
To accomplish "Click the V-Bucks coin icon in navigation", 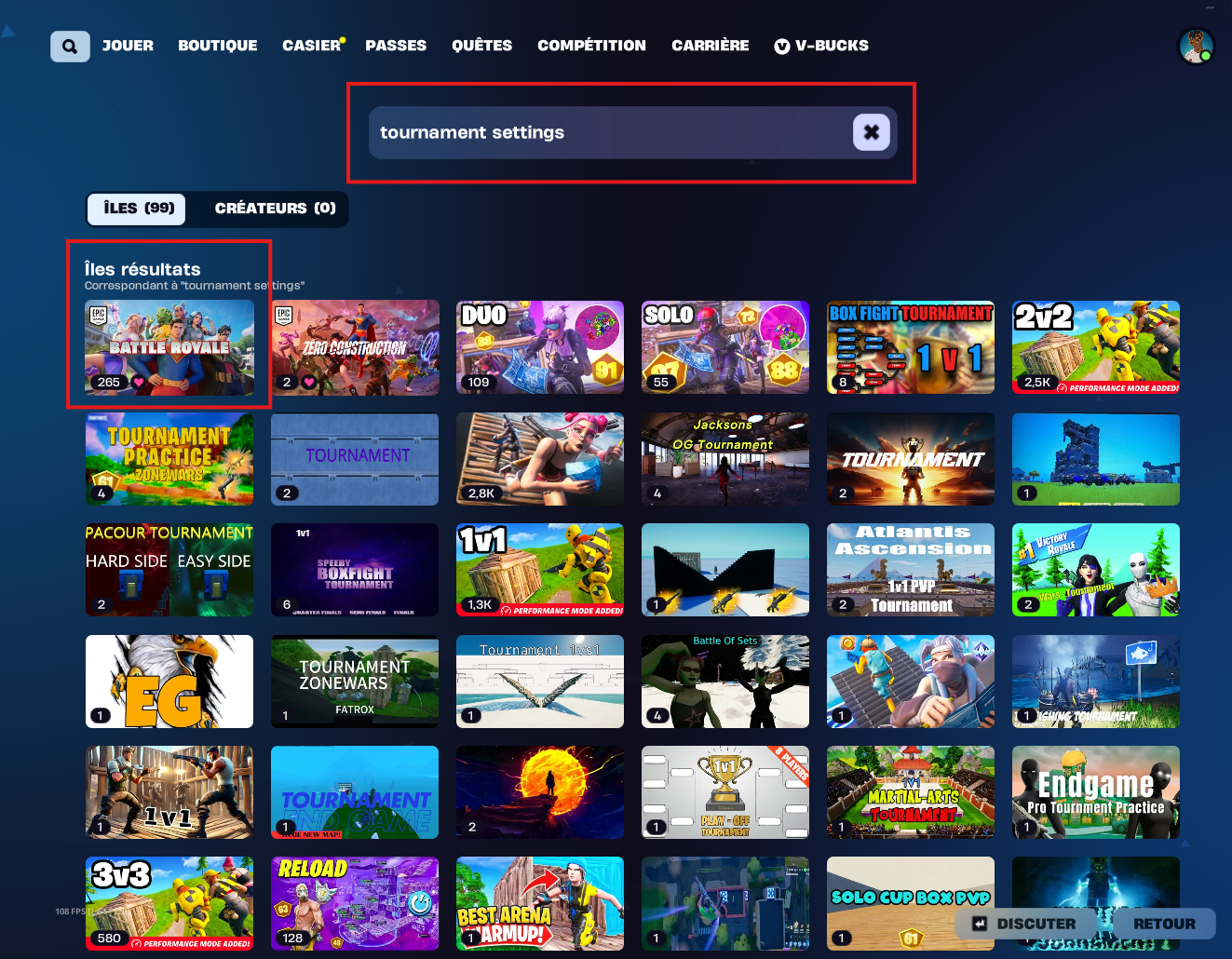I will (x=782, y=45).
